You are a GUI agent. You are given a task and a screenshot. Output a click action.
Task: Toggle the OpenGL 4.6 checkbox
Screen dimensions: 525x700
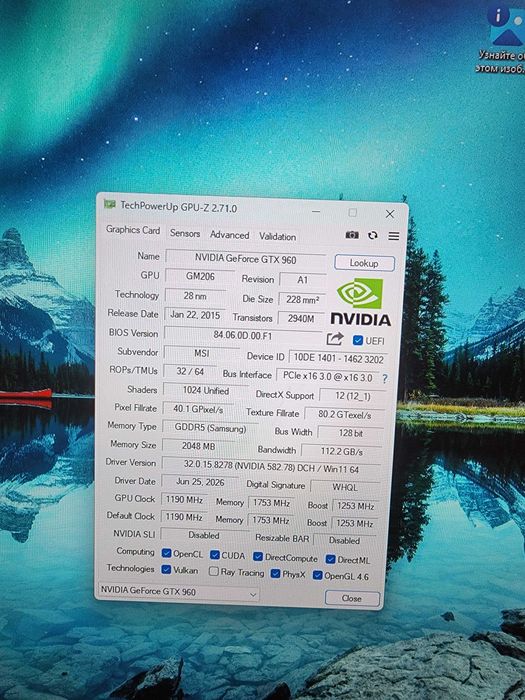click(x=317, y=575)
